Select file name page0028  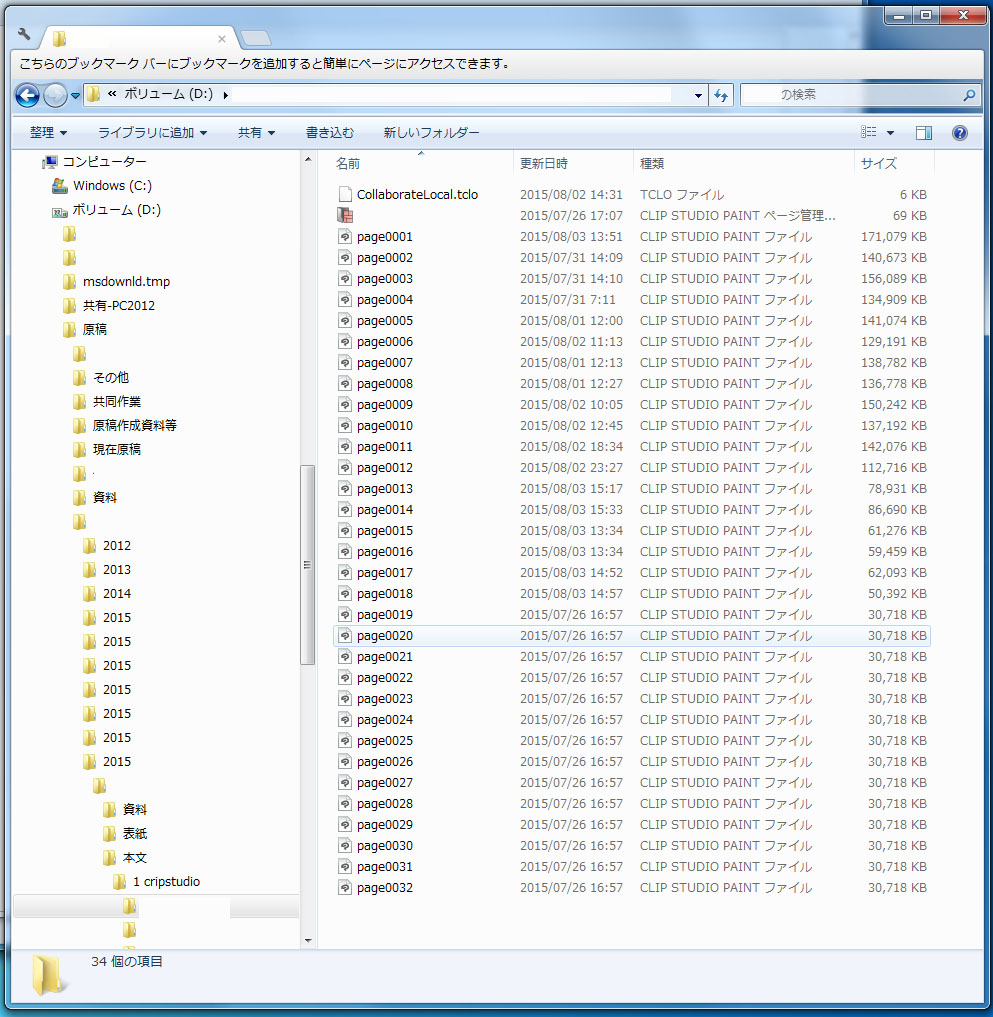tap(385, 804)
